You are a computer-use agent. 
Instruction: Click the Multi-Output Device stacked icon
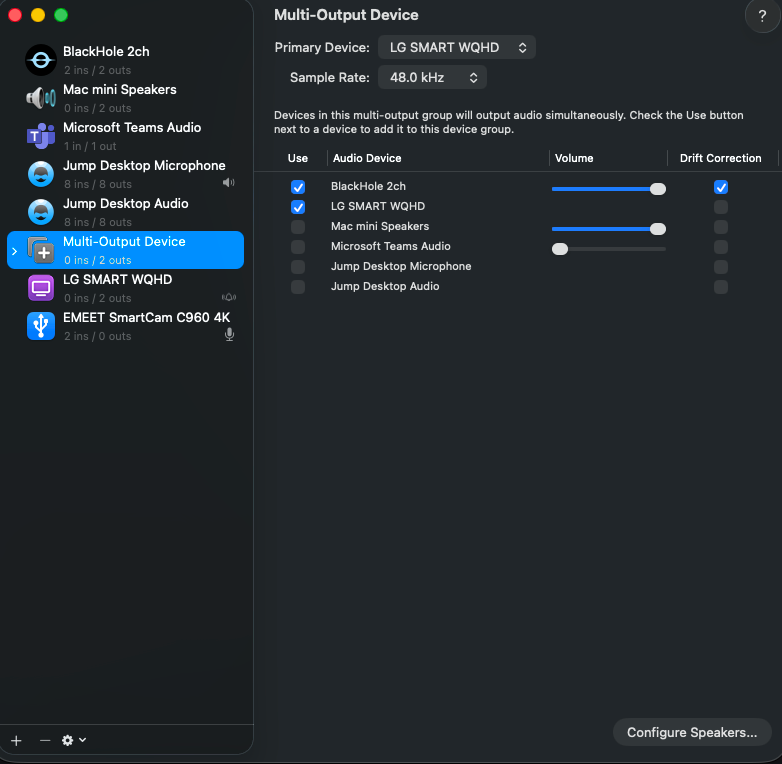point(41,250)
